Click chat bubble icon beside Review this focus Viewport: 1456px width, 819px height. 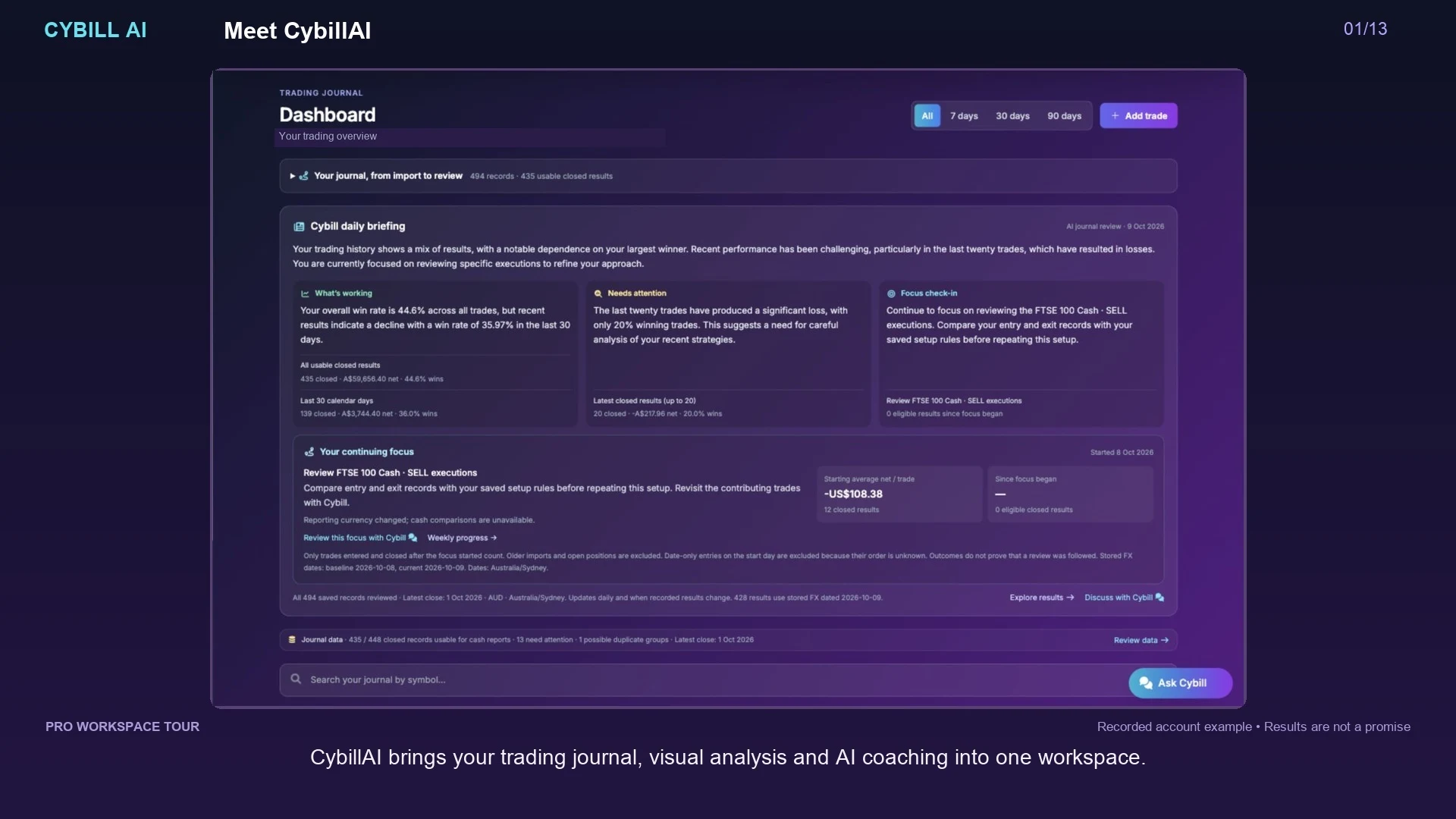tap(413, 538)
